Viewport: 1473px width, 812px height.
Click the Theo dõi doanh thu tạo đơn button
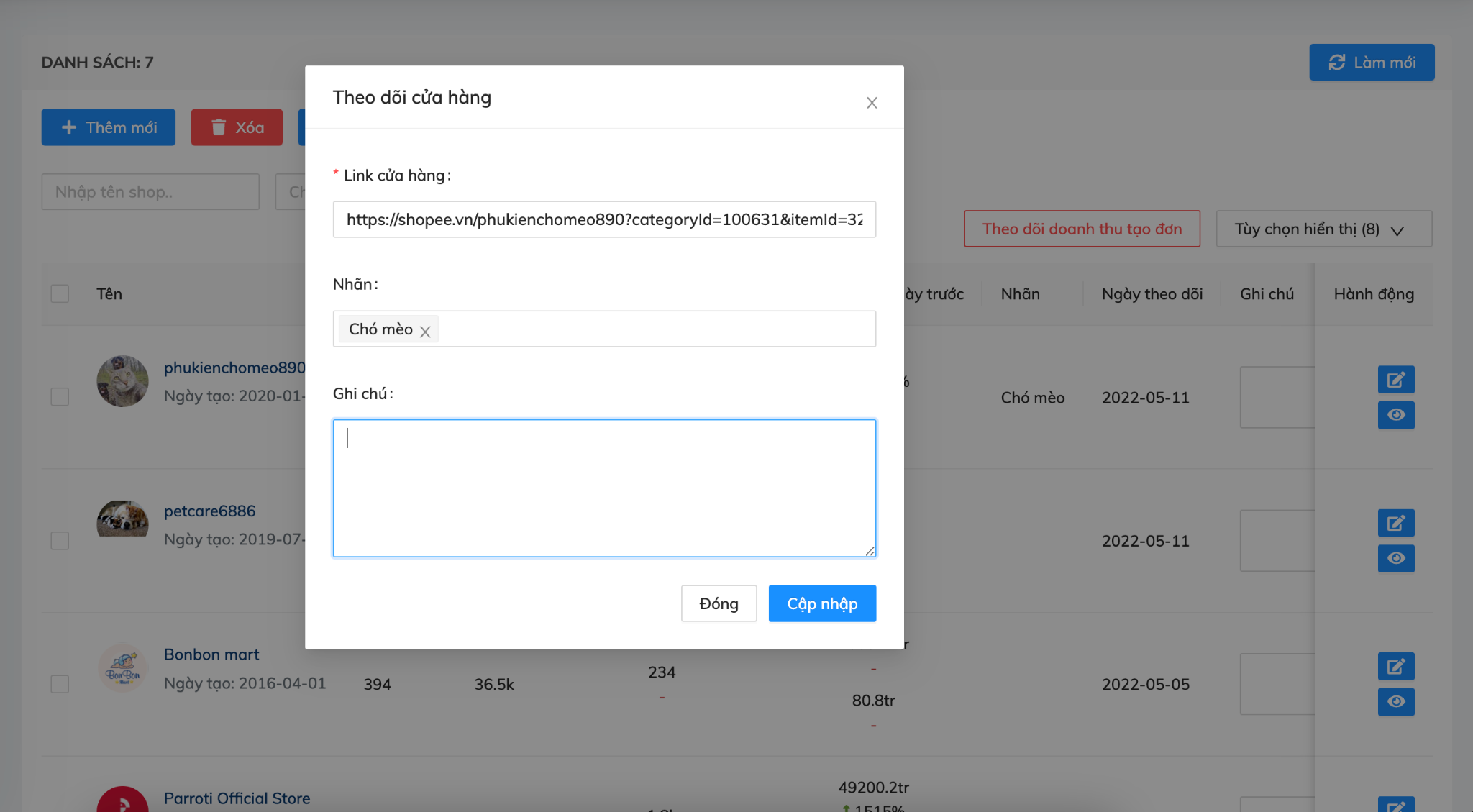click(x=1082, y=229)
